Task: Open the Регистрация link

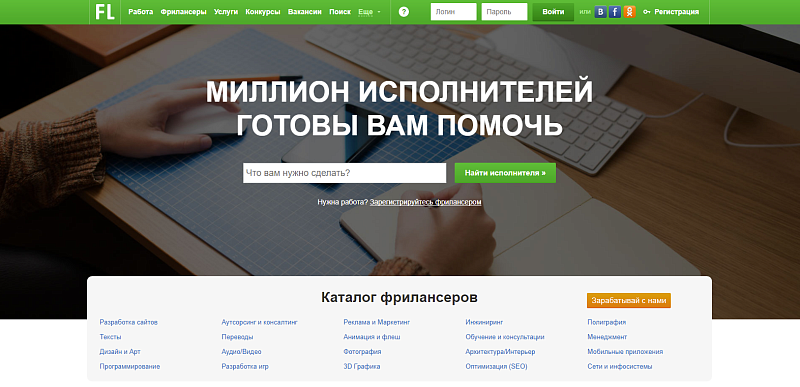Action: click(677, 12)
